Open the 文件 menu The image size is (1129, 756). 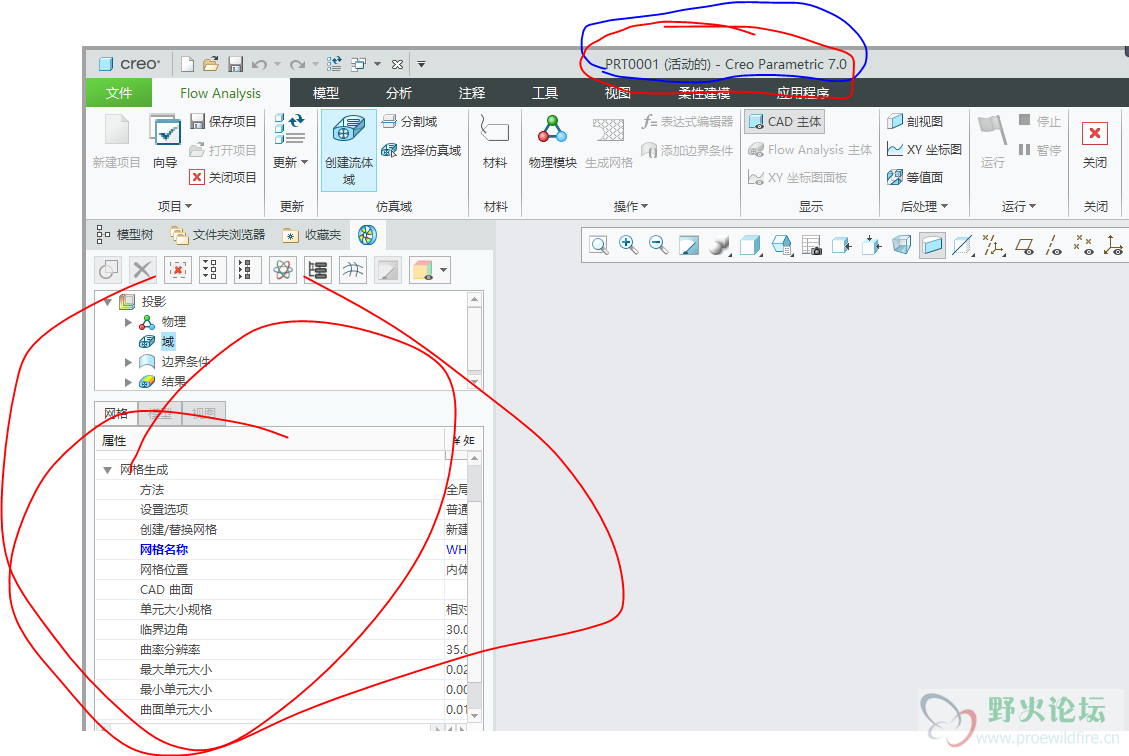click(119, 93)
